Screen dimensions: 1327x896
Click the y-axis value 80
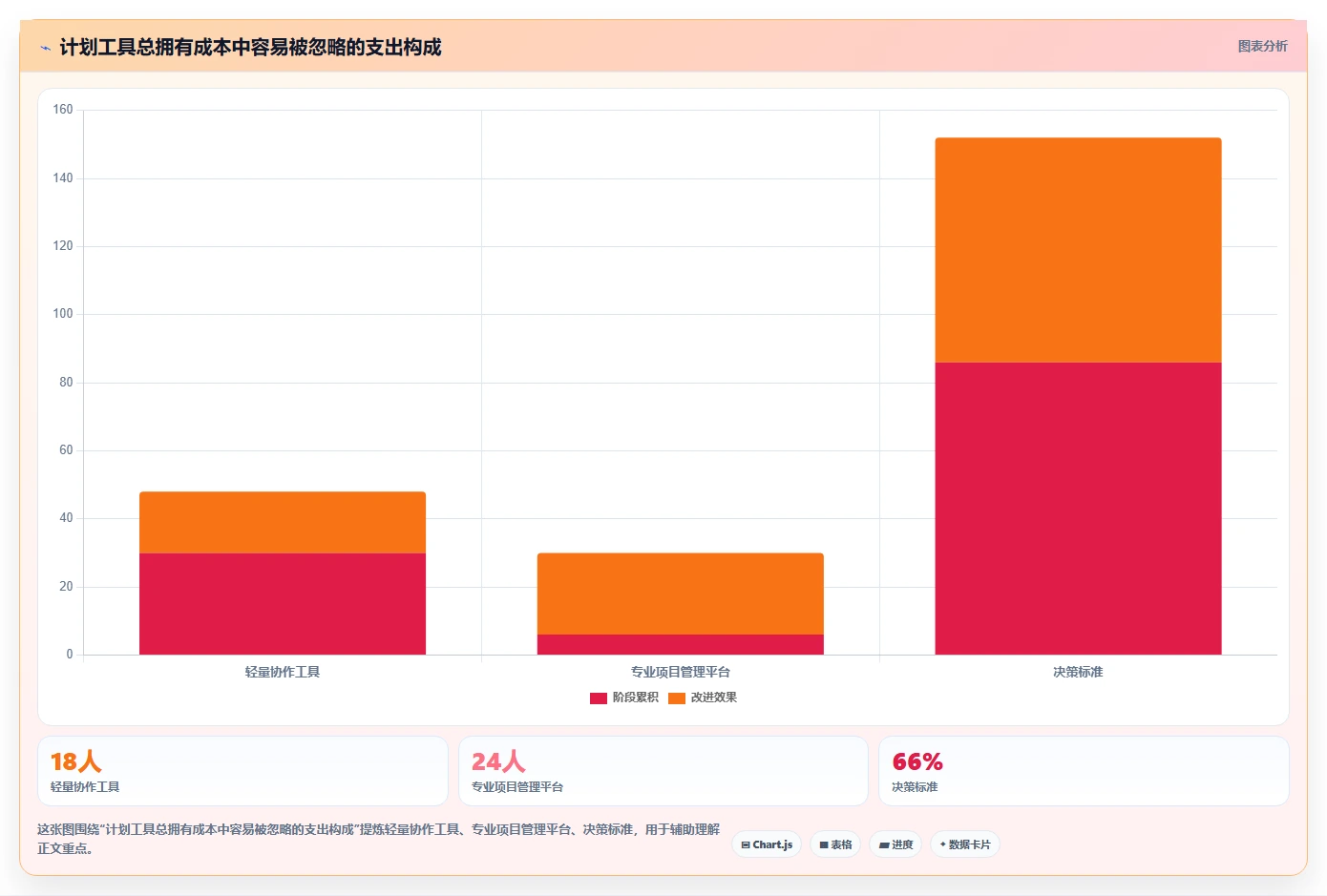click(x=66, y=383)
